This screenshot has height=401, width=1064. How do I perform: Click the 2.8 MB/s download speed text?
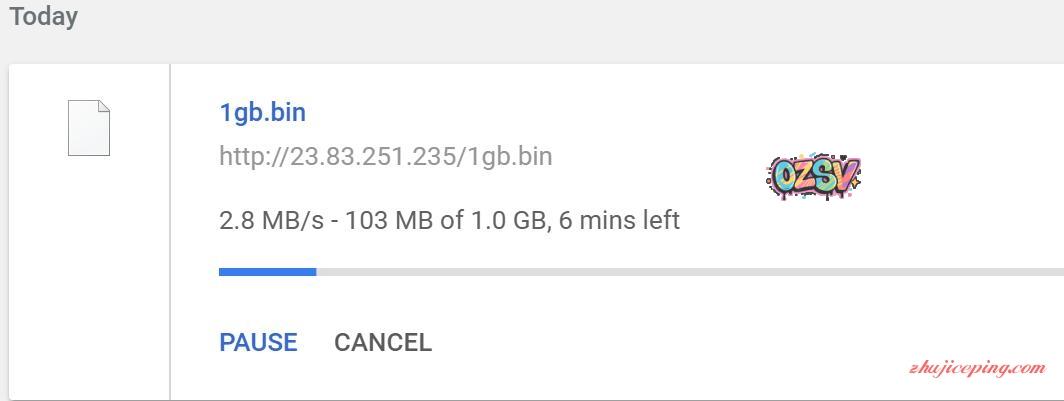271,220
